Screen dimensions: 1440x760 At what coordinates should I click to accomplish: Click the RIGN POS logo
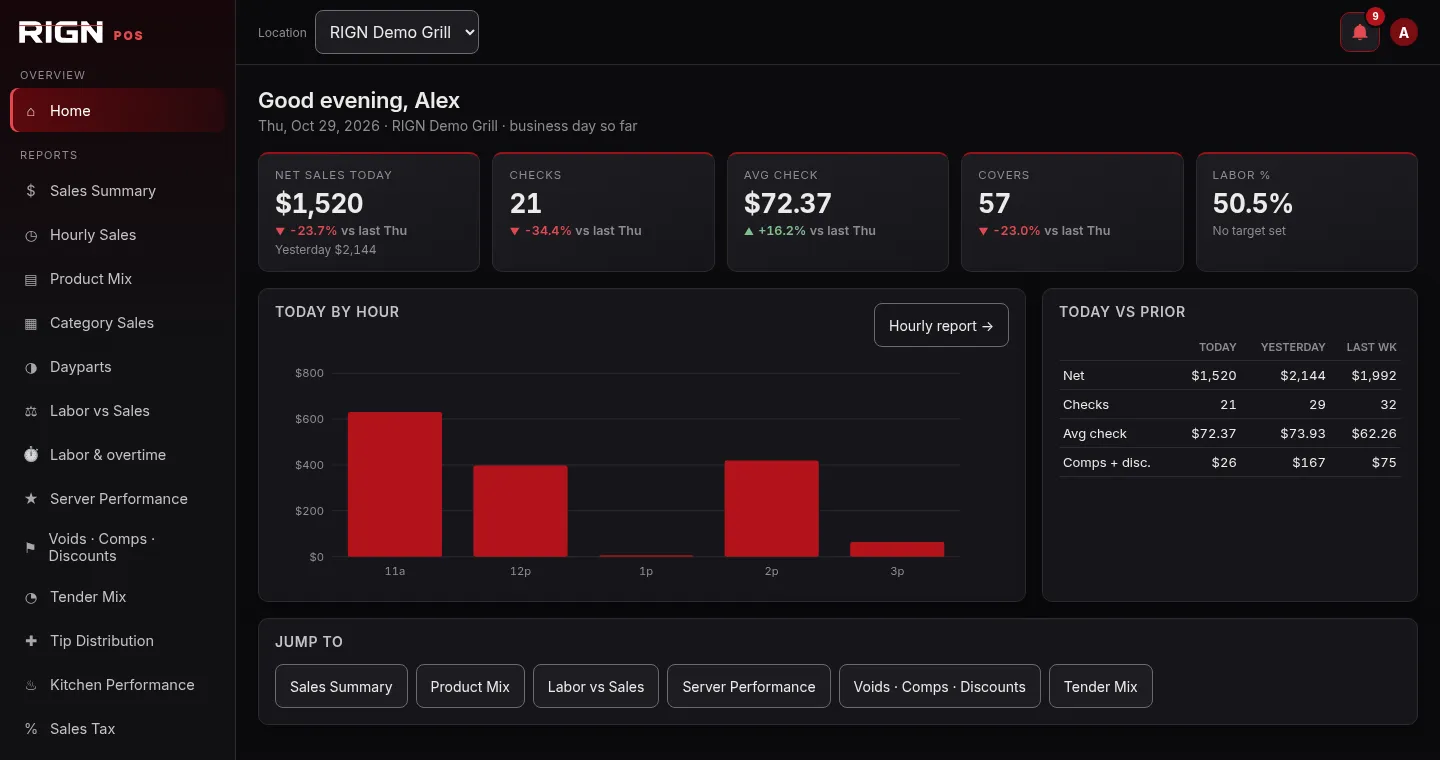coord(81,33)
